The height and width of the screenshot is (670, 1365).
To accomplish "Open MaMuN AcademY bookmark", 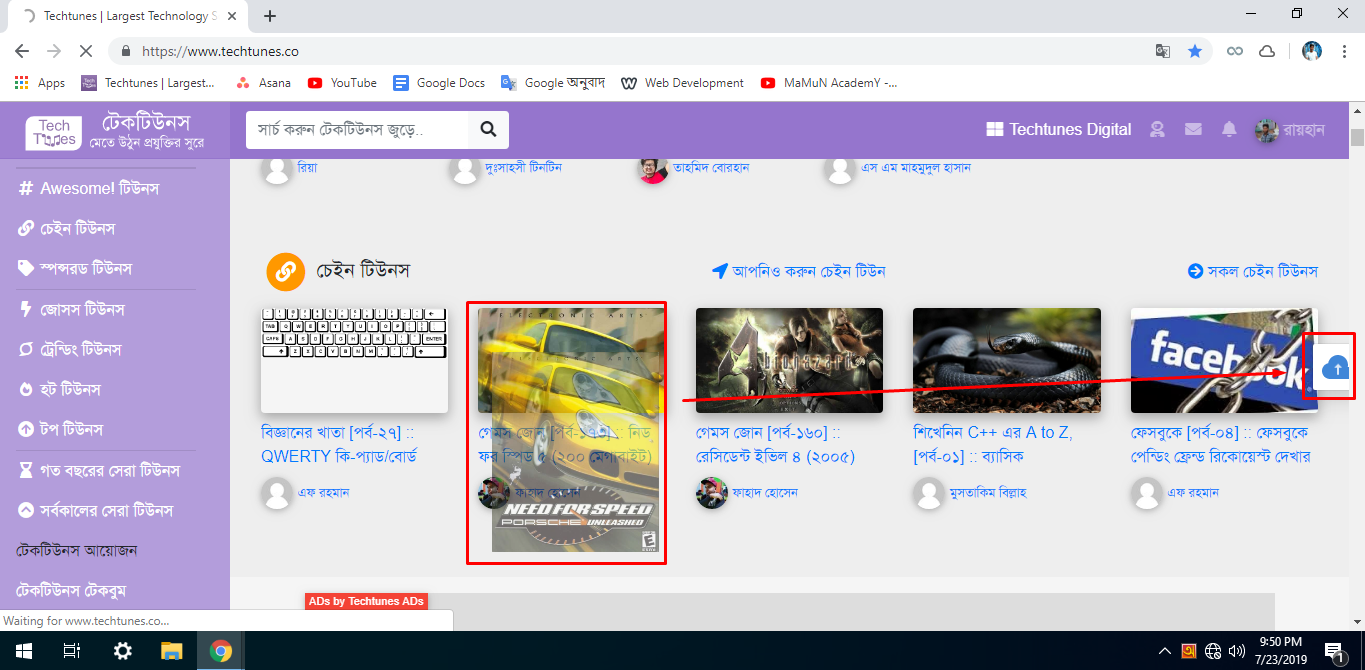I will click(x=829, y=83).
